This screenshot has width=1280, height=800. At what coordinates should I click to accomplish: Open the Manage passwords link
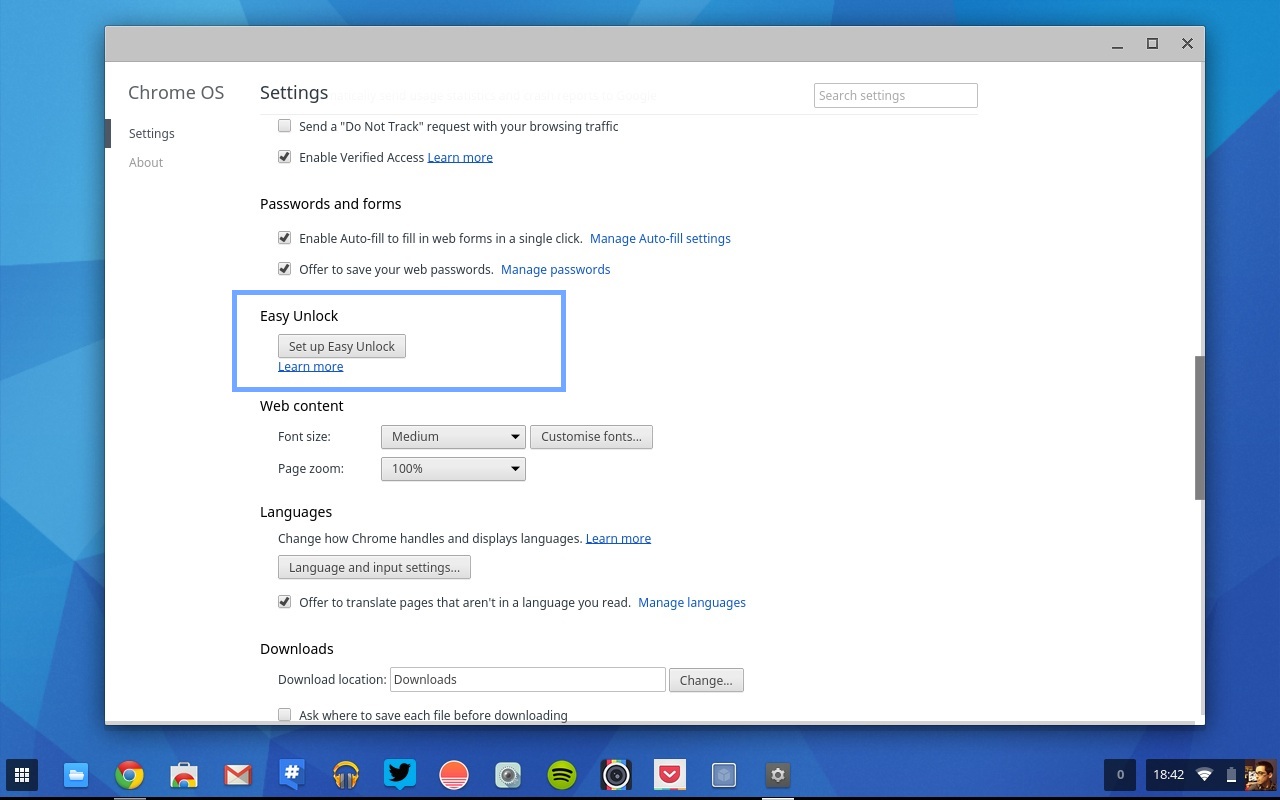tap(555, 270)
